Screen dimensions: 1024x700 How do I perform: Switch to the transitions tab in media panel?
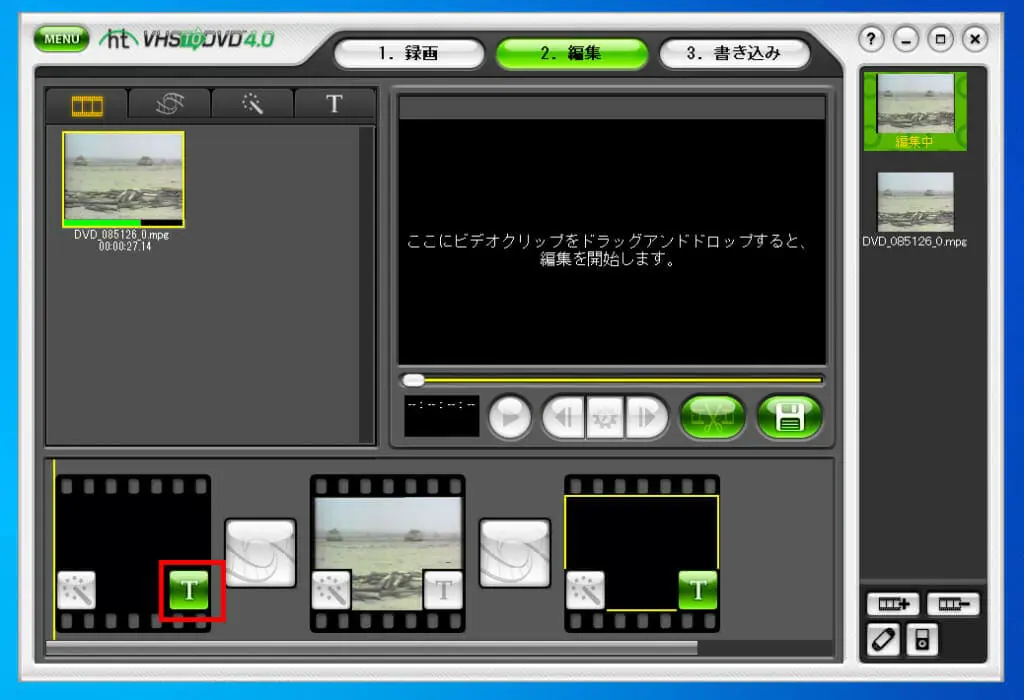(170, 104)
